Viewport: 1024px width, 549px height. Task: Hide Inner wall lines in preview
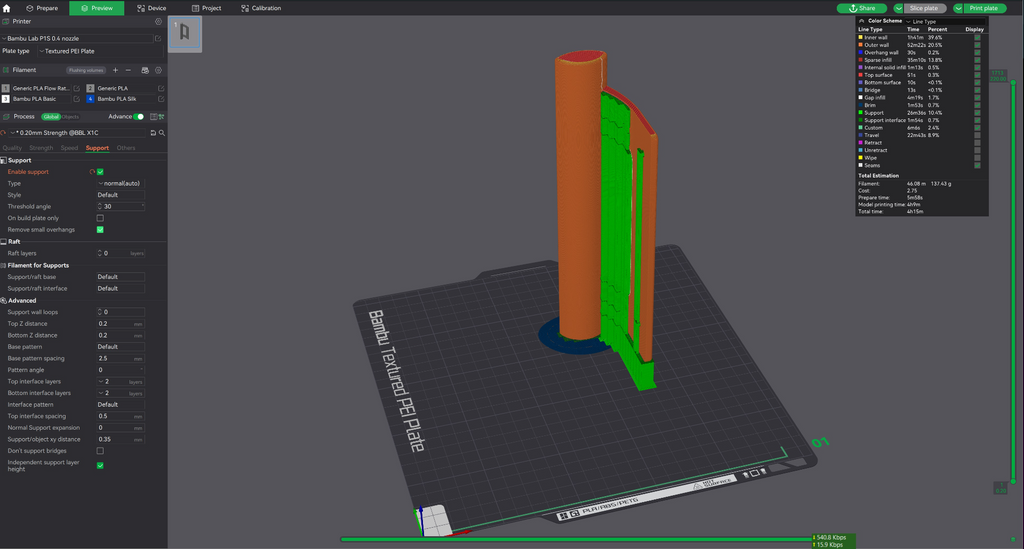(977, 37)
